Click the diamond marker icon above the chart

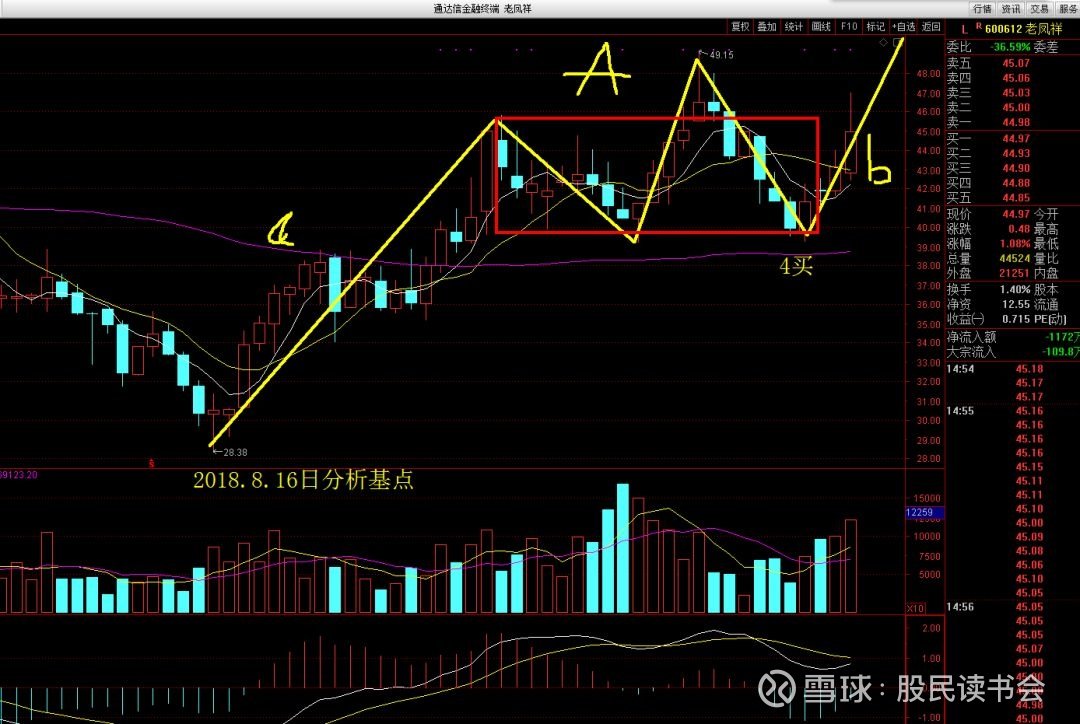pyautogui.click(x=884, y=43)
